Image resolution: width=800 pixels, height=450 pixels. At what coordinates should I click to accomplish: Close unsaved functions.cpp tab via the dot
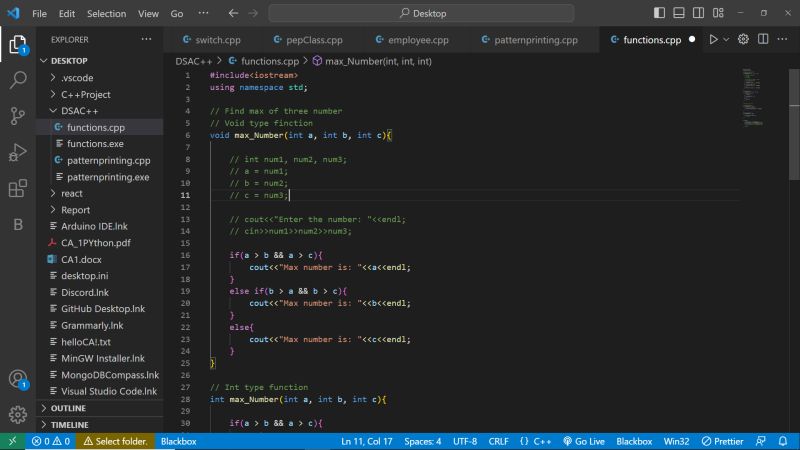coord(692,39)
